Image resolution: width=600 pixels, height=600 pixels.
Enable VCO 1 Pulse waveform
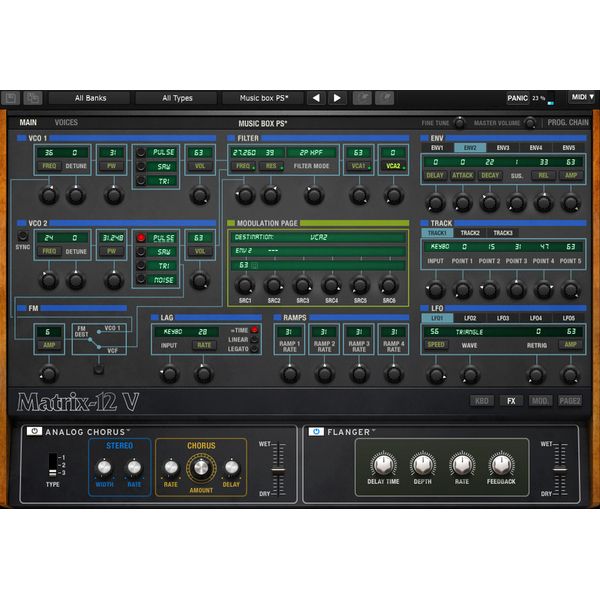pyautogui.click(x=141, y=152)
